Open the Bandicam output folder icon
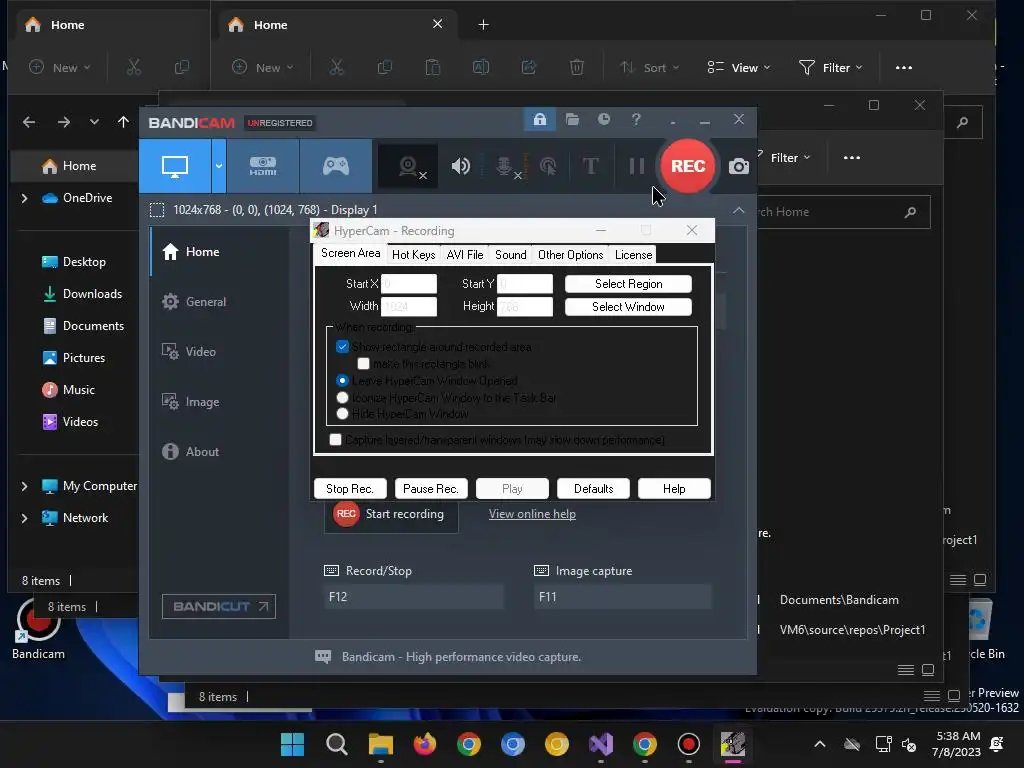Screen dimensions: 1024x768 572,120
